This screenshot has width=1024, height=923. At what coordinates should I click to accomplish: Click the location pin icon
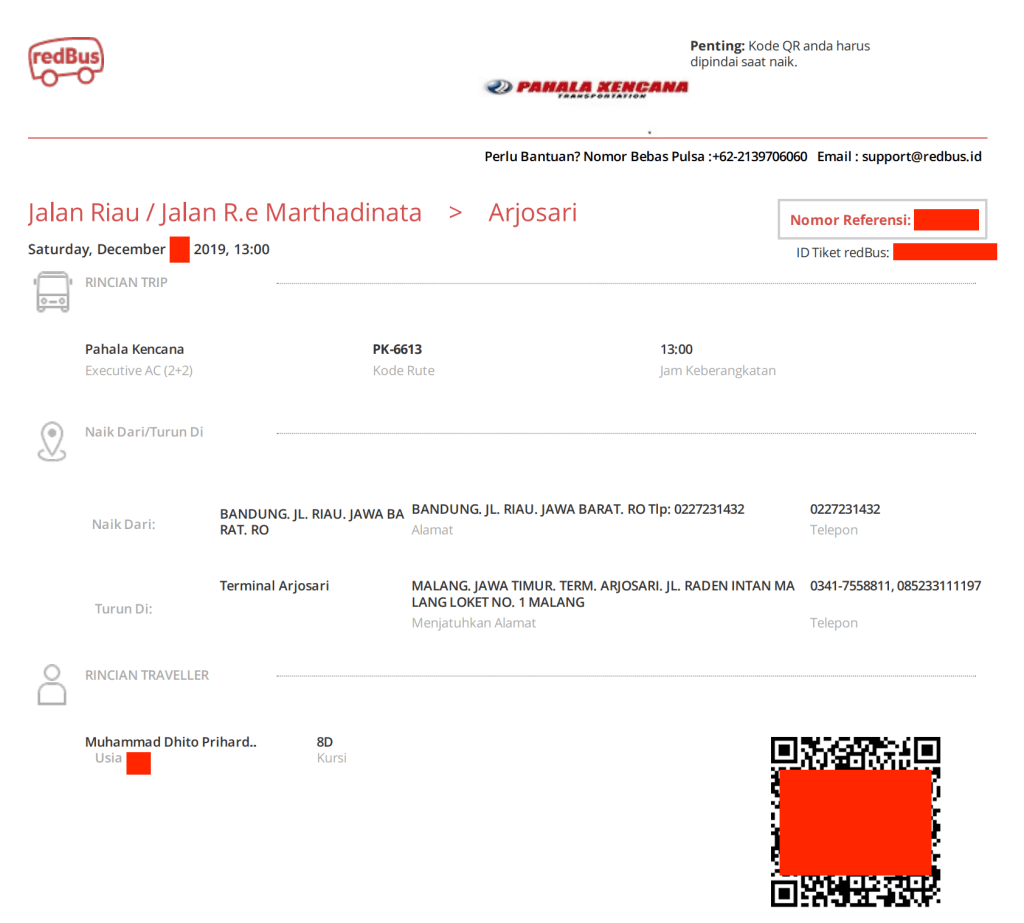pyautogui.click(x=52, y=441)
